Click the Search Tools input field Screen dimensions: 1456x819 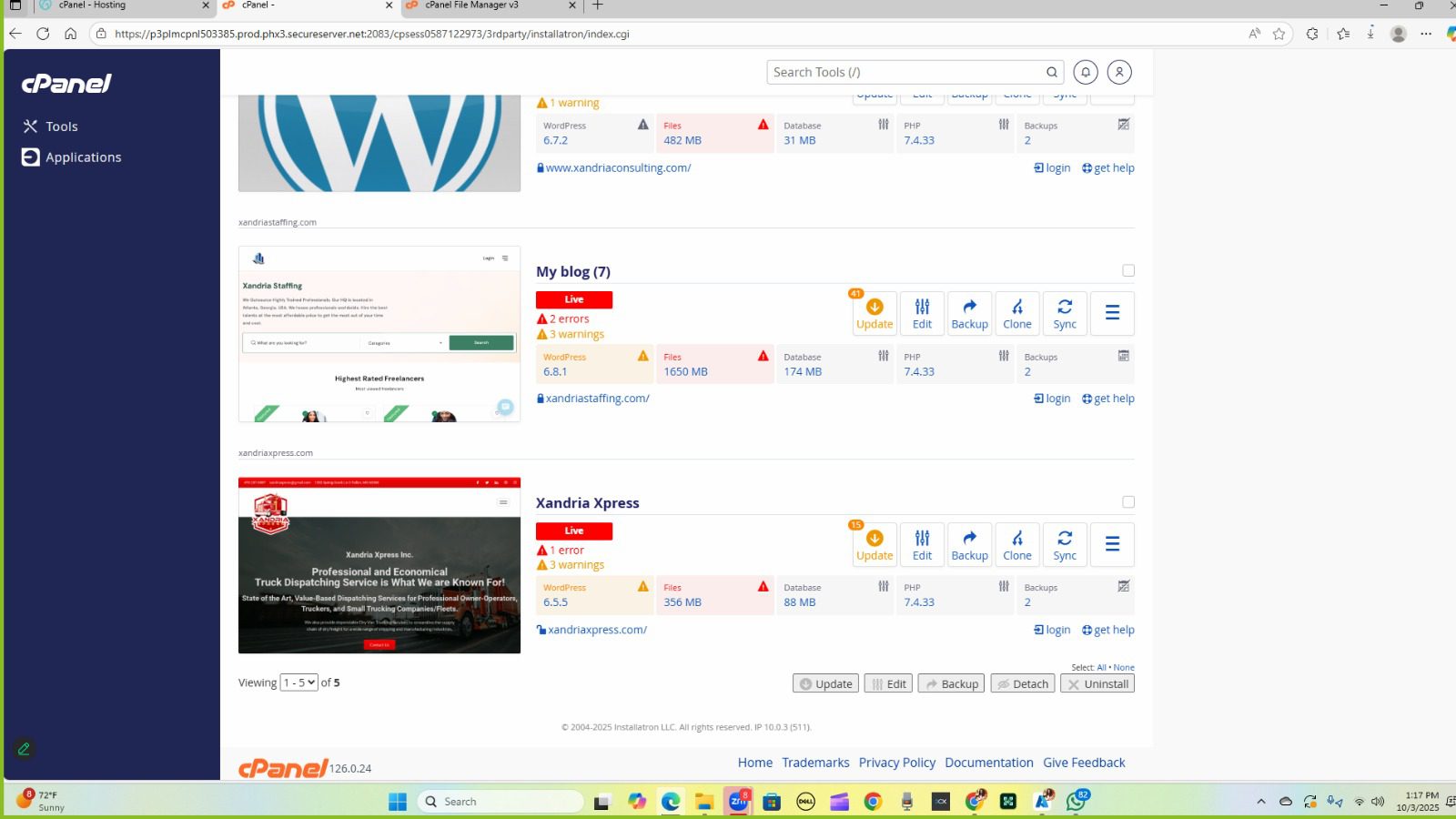(x=905, y=72)
